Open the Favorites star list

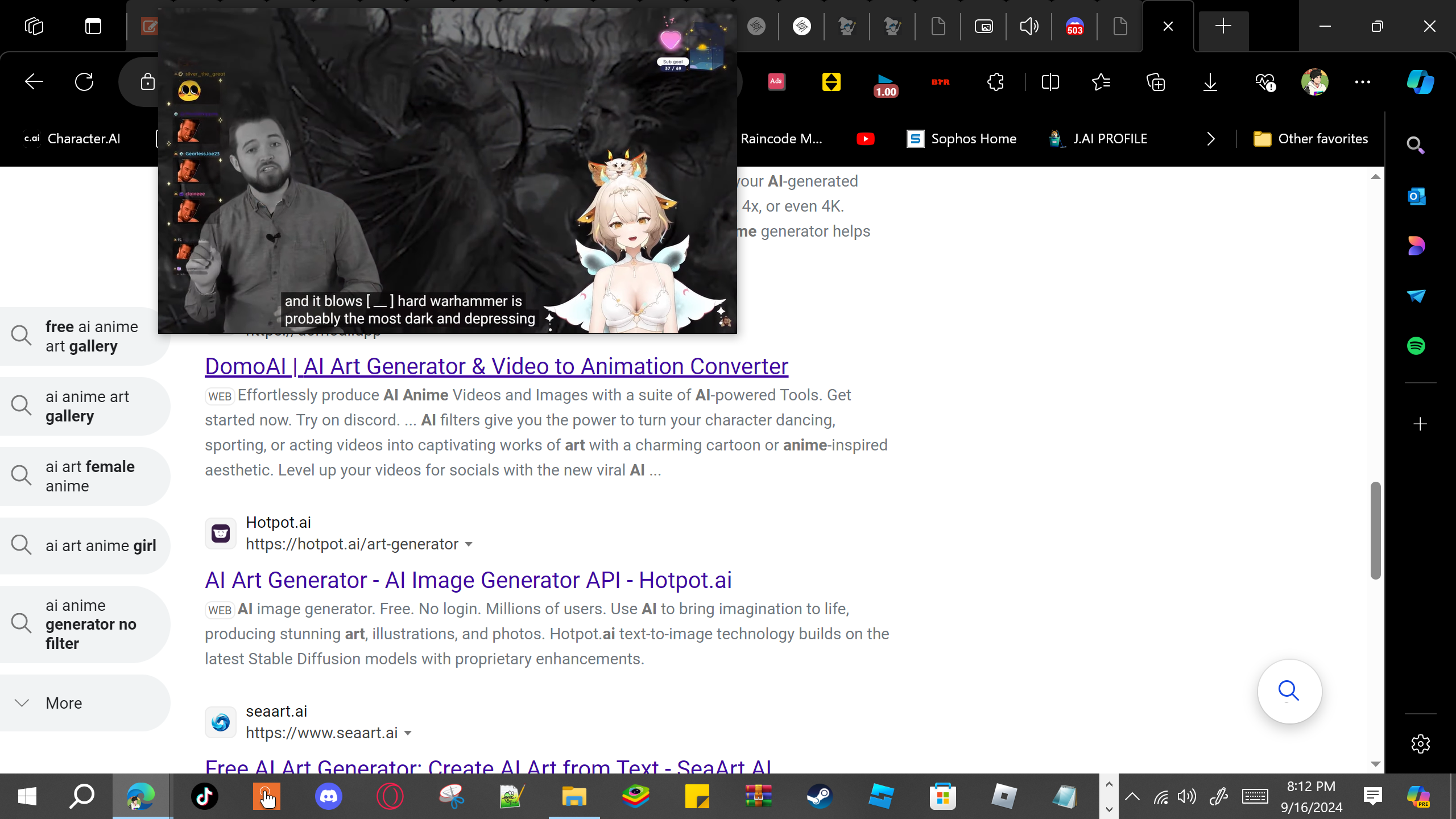tap(1101, 82)
